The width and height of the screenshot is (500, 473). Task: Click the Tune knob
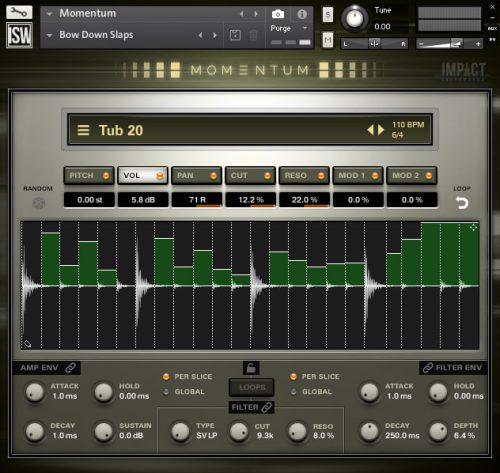355,18
